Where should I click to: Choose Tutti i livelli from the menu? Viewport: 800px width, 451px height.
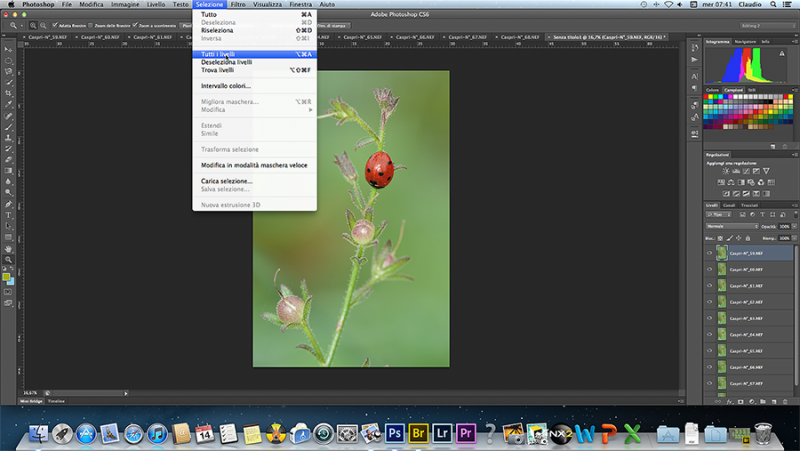click(255, 54)
